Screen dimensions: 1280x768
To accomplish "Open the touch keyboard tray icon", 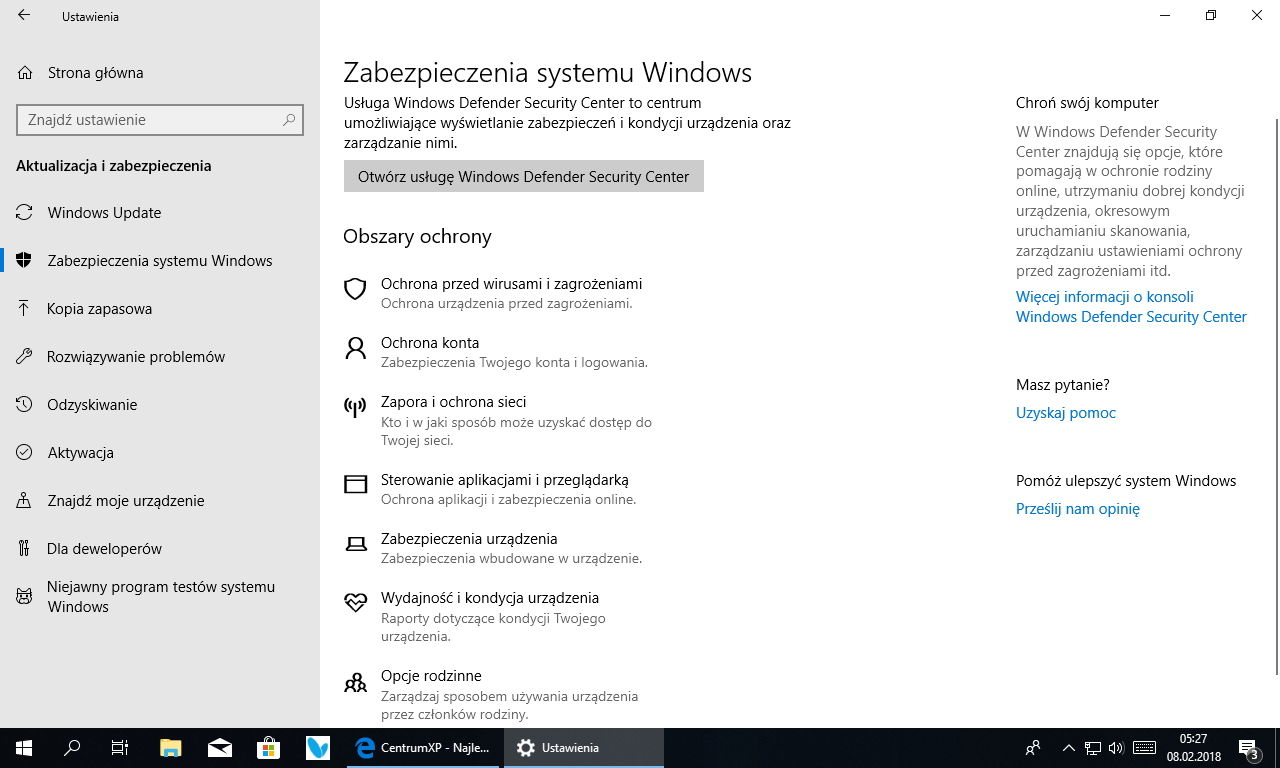I will pos(1145,748).
